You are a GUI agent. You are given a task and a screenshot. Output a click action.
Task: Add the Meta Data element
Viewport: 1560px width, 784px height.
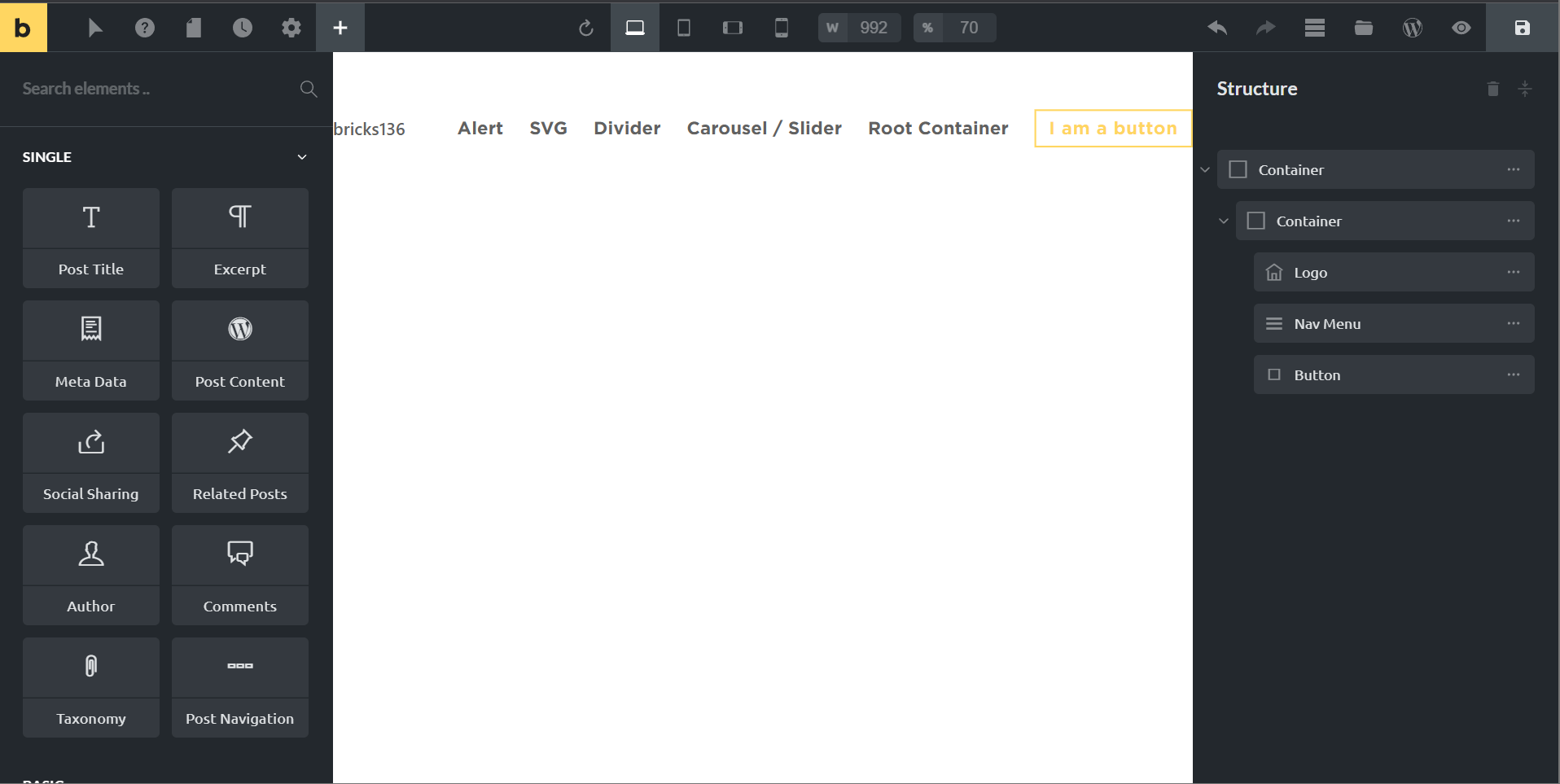(x=91, y=350)
